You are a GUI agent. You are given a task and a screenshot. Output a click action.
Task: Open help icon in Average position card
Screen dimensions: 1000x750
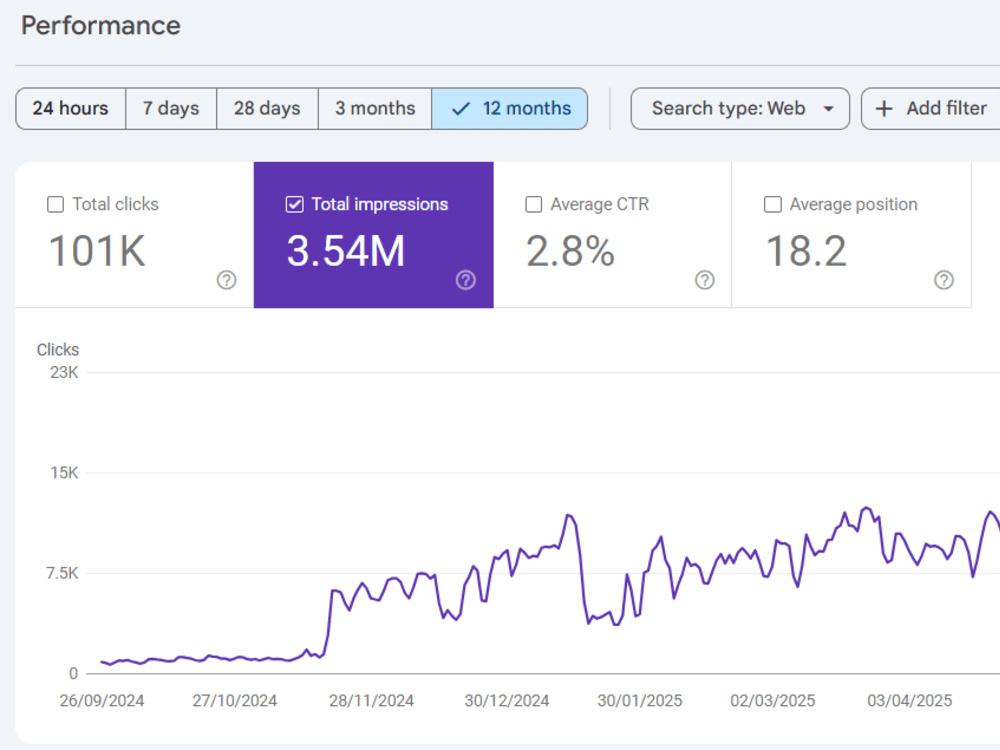tap(944, 280)
